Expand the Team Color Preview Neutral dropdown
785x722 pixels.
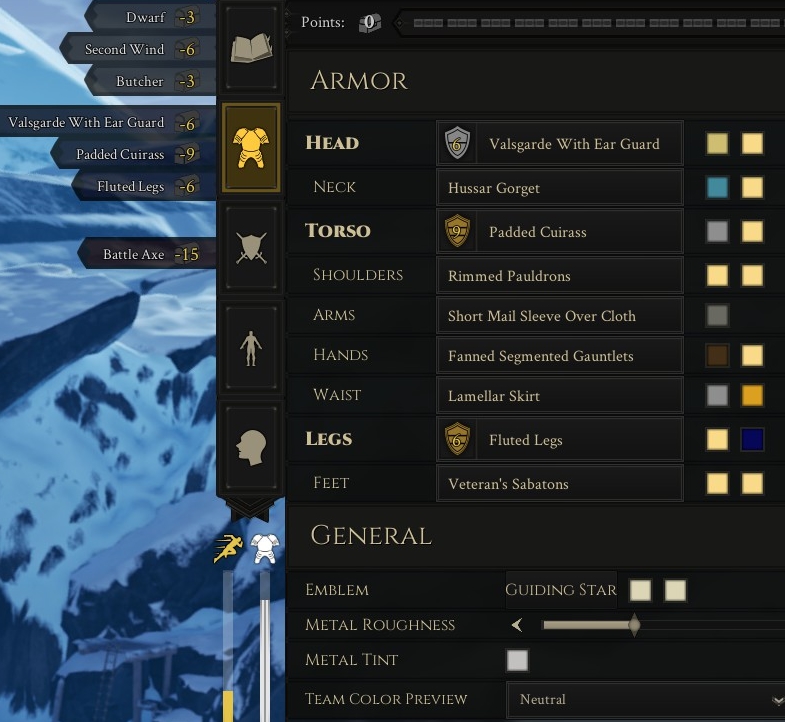[646, 699]
